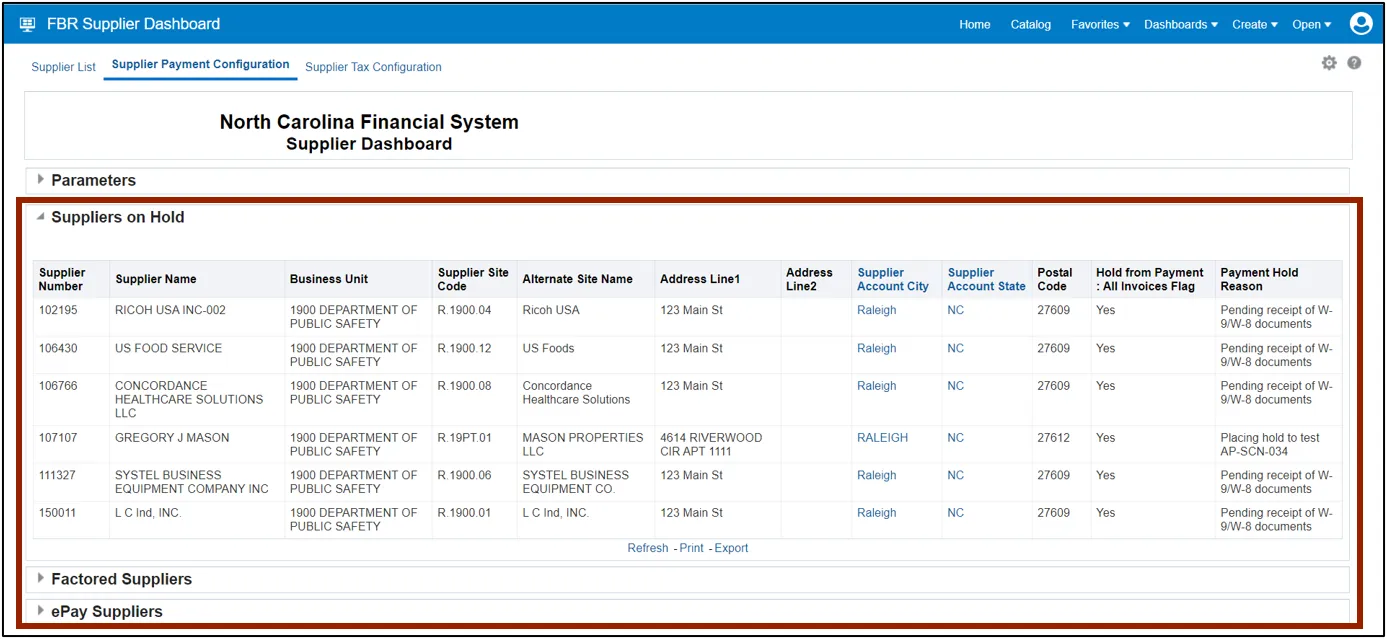Screen dimensions: 1387x639
Task: Switch to the Supplier List tab
Action: point(63,67)
